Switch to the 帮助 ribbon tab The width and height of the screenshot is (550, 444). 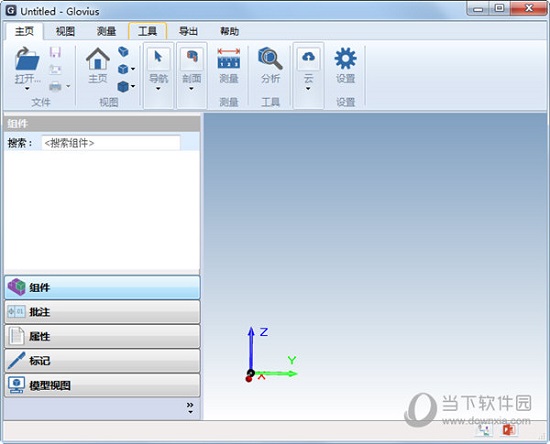[229, 31]
